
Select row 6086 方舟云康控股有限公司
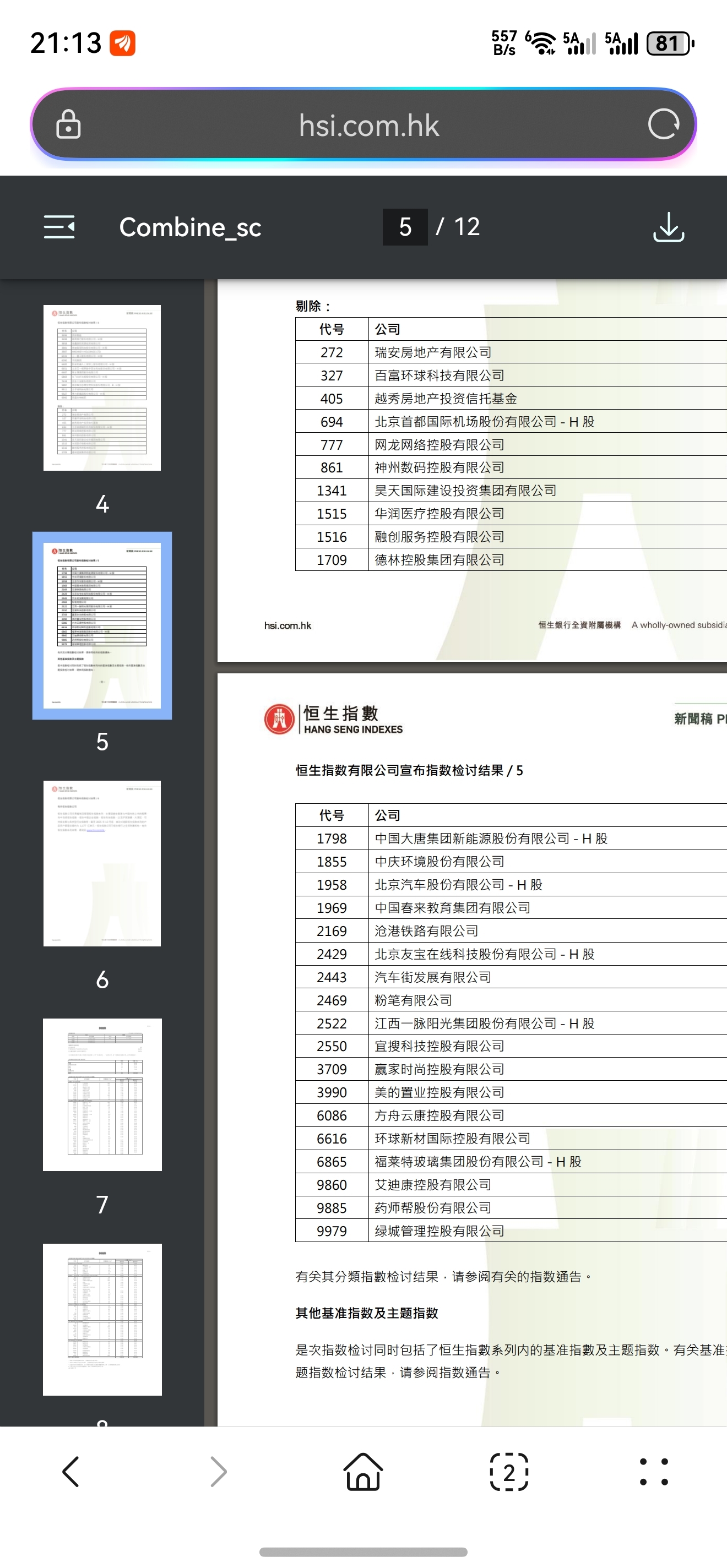511,1116
